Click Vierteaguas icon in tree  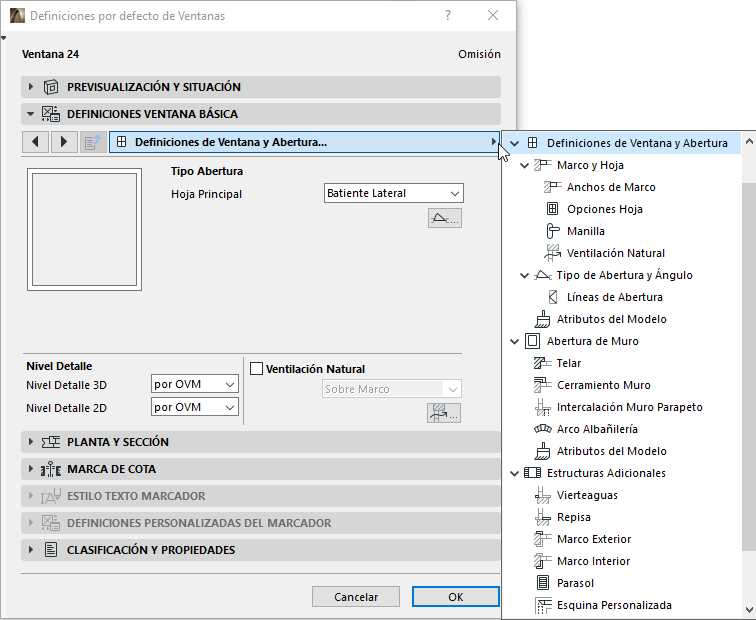pos(542,495)
